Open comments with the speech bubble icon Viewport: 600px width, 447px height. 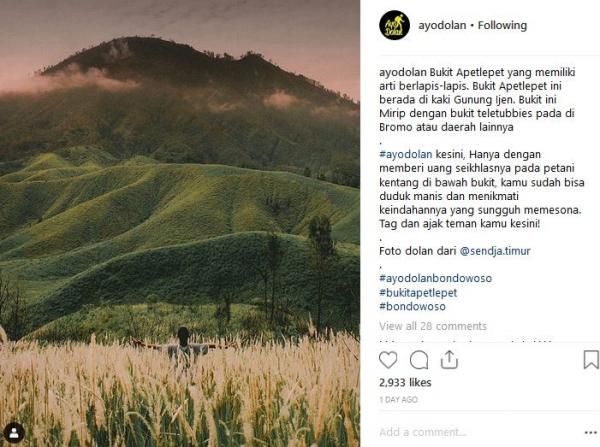[419, 360]
